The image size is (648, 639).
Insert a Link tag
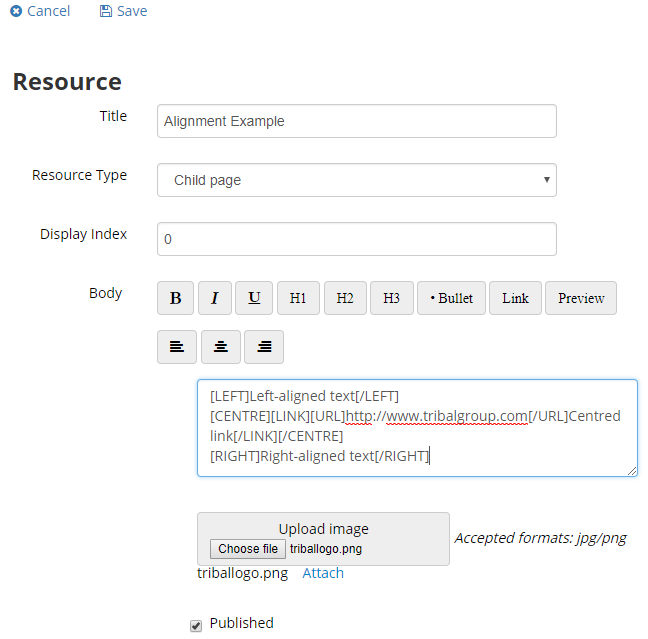515,298
